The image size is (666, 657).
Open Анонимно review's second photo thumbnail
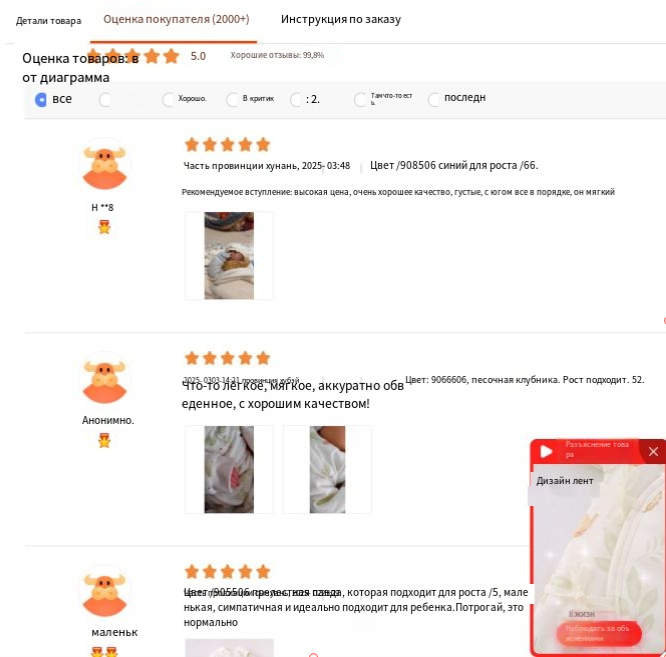point(327,469)
